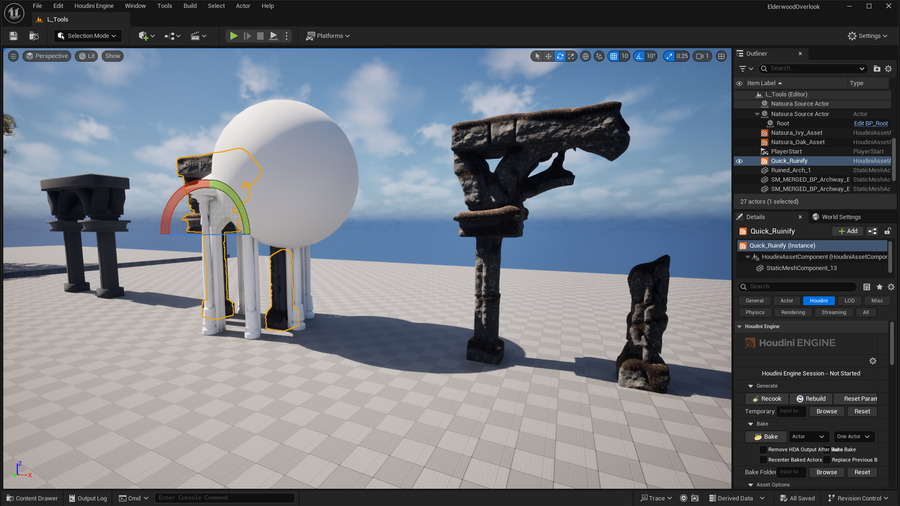The width and height of the screenshot is (900, 506).
Task: Open the Actor menu
Action: point(243,6)
